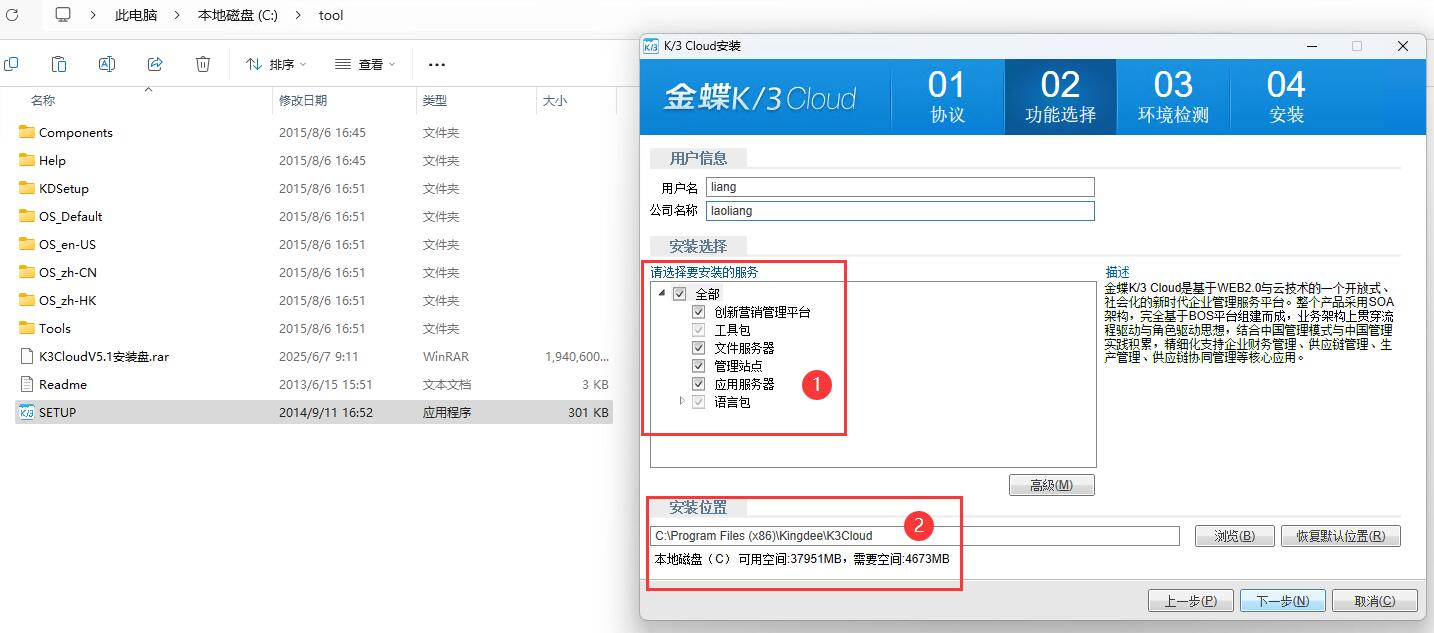Click the 高级(M) advanced button
Image resolution: width=1434 pixels, height=633 pixels.
[x=1051, y=485]
